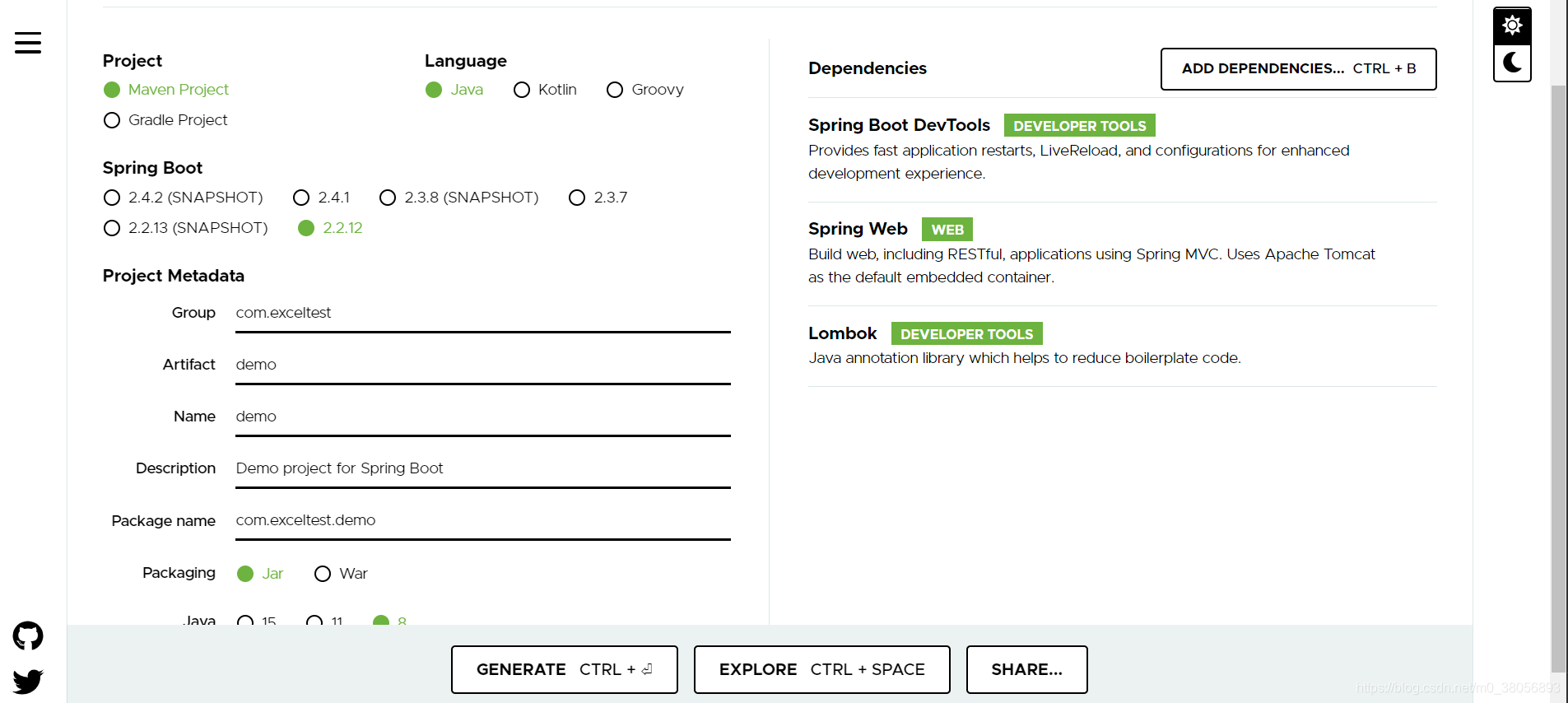Click the Share button

(1027, 669)
